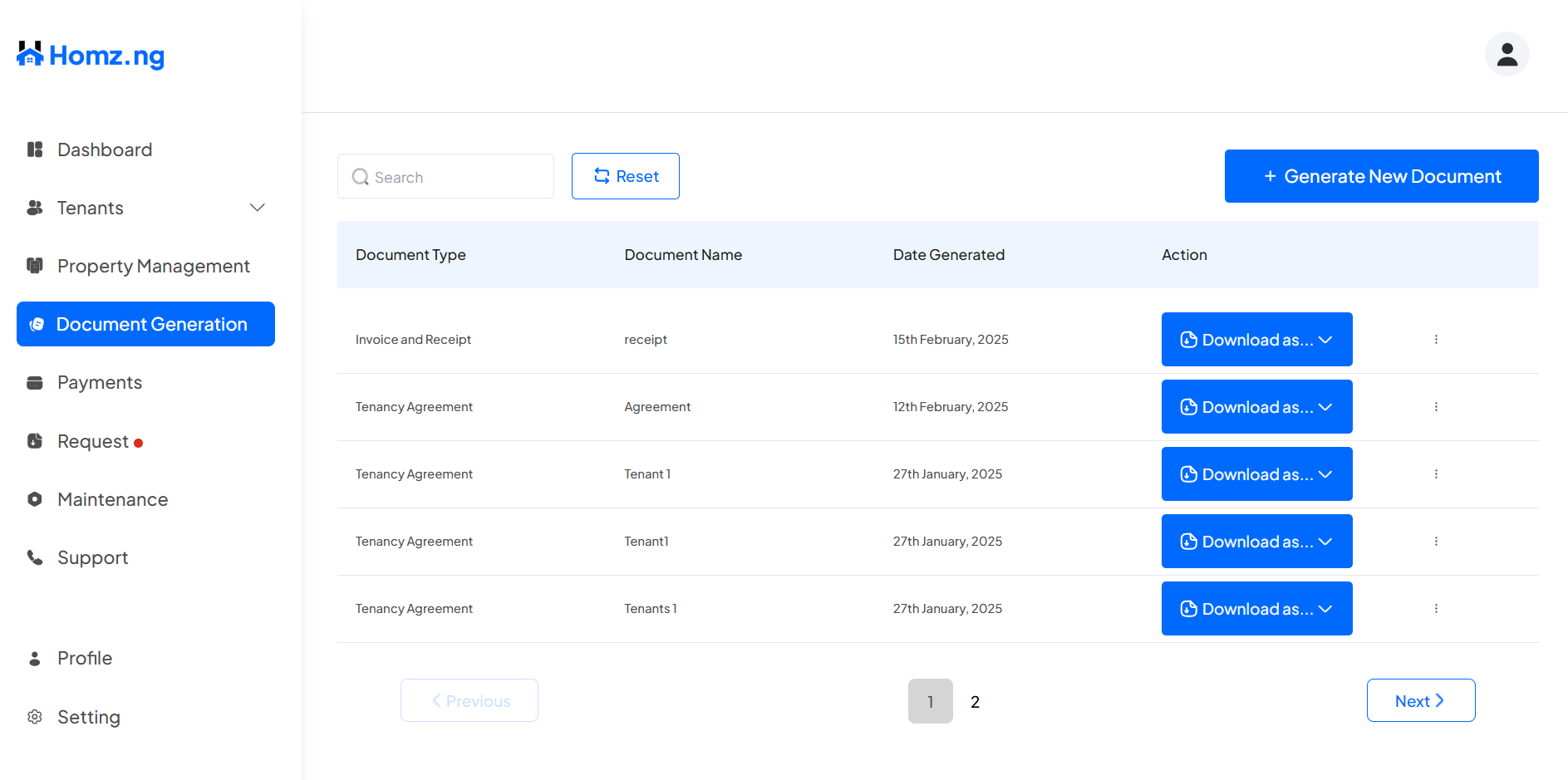Viewport: 1568px width, 780px height.
Task: Focus the Search input field
Action: point(445,176)
